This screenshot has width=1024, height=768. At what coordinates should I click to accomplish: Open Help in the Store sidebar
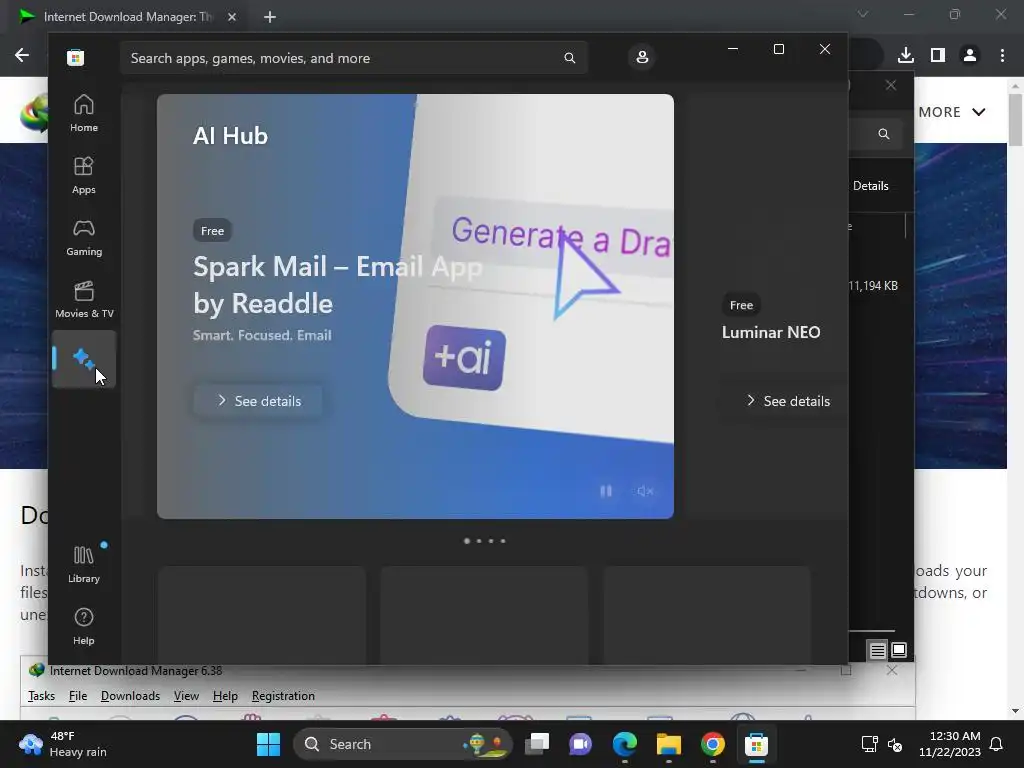tap(84, 626)
